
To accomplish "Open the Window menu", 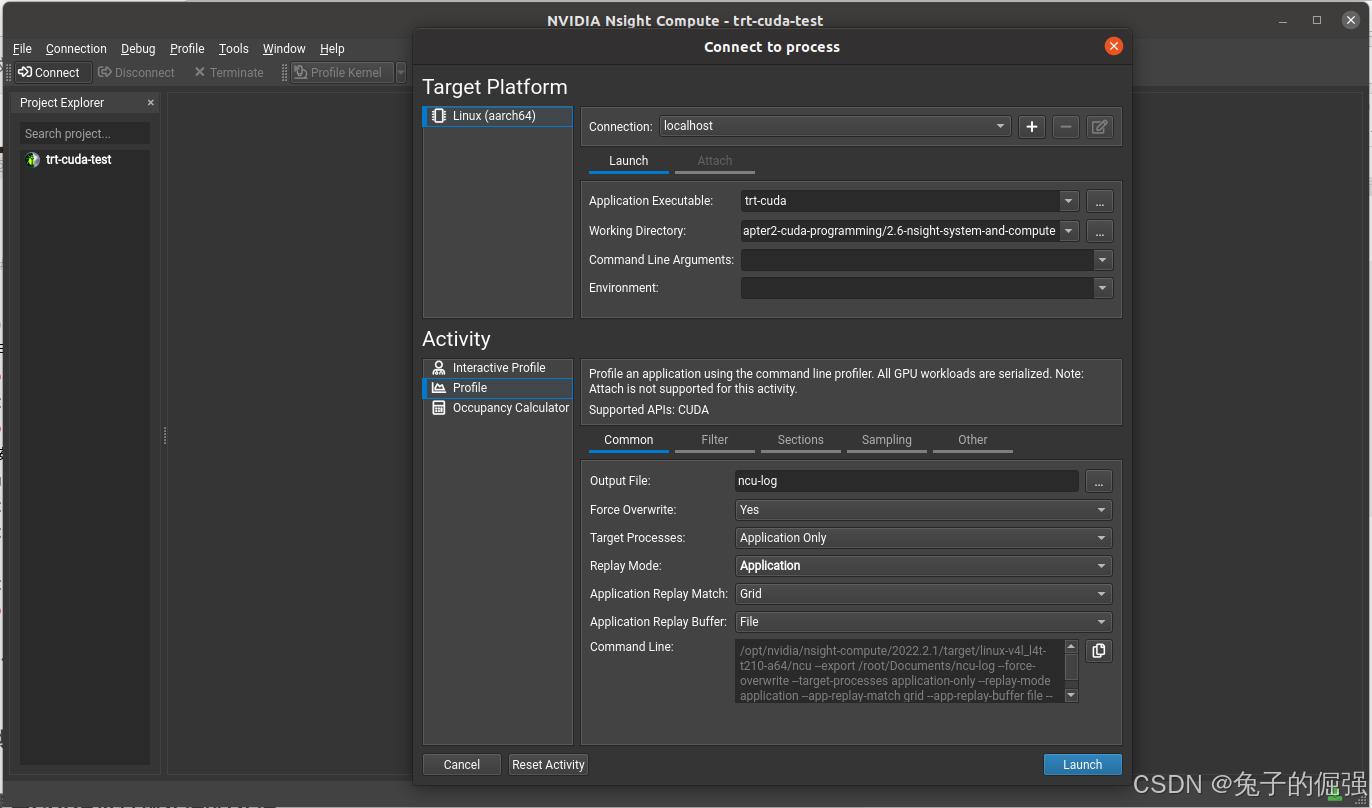I will (x=284, y=48).
